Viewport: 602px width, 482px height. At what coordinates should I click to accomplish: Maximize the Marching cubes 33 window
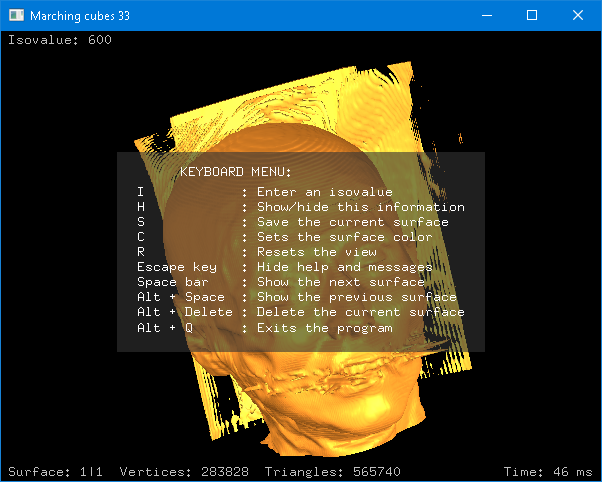[532, 16]
